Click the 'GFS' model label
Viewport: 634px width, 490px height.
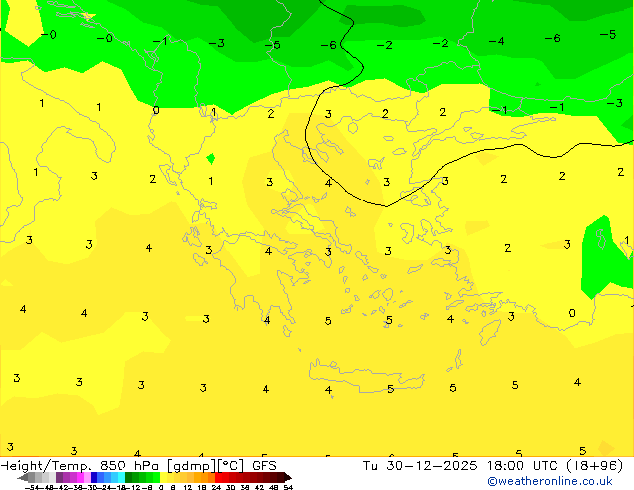click(x=264, y=465)
